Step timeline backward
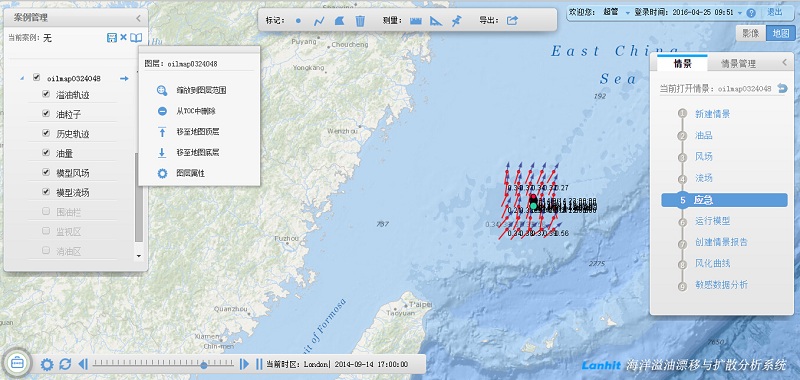This screenshot has height=380, width=800. pyautogui.click(x=83, y=364)
